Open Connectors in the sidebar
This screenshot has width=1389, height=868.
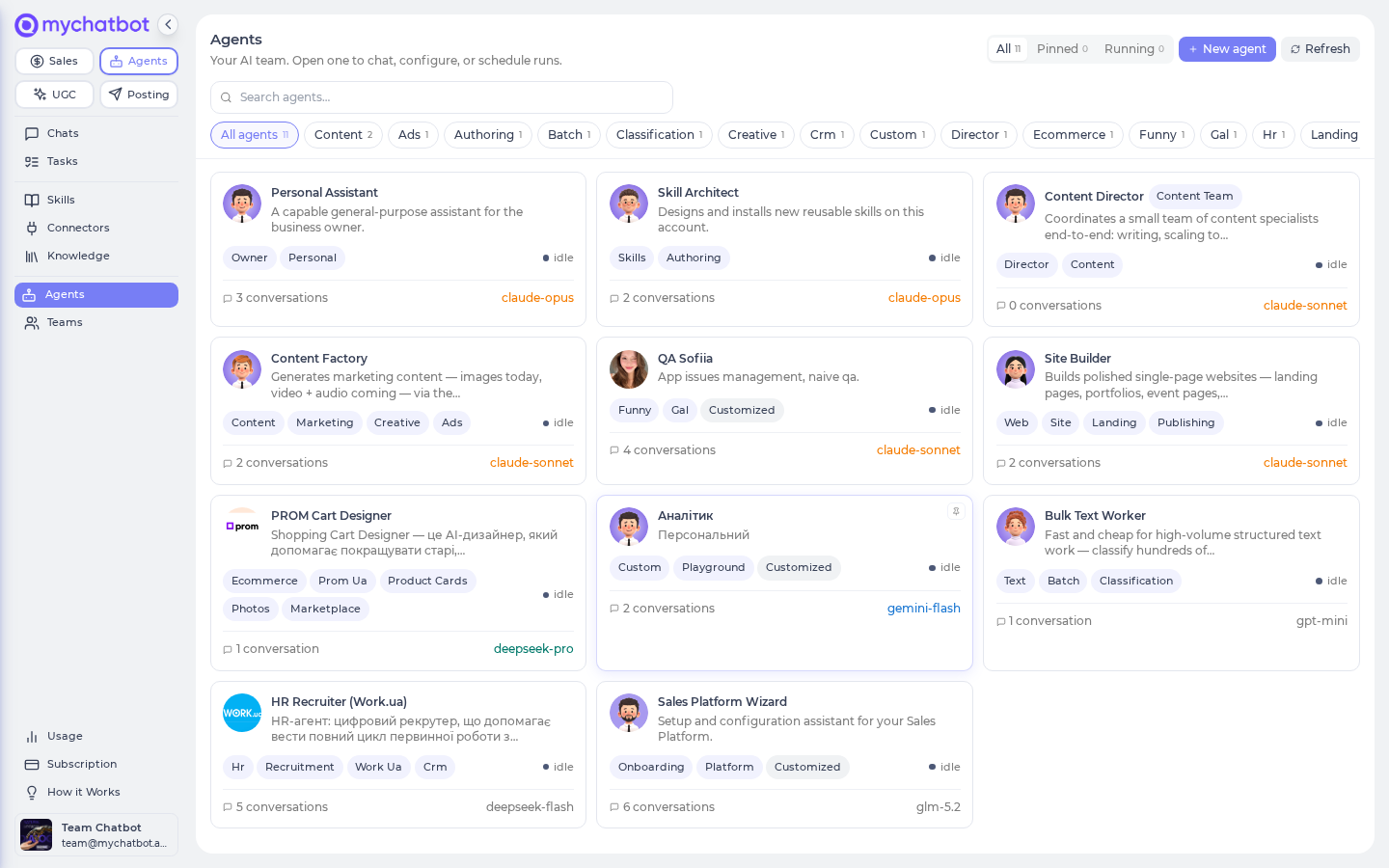[96, 228]
